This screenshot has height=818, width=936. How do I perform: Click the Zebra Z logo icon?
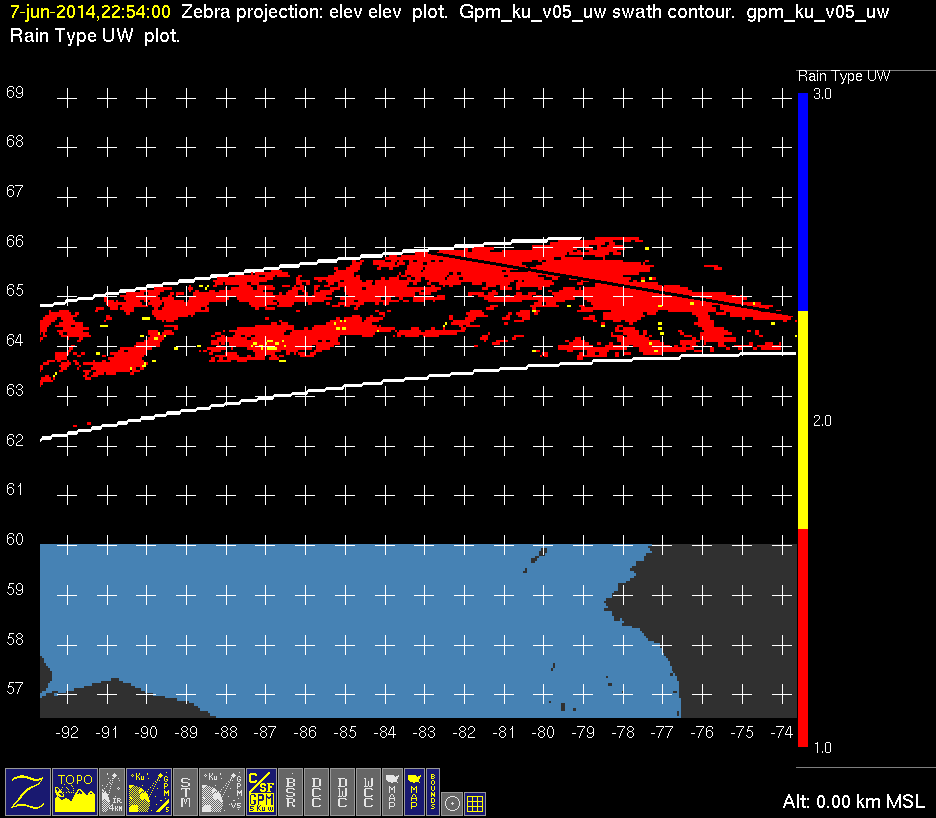(x=27, y=792)
